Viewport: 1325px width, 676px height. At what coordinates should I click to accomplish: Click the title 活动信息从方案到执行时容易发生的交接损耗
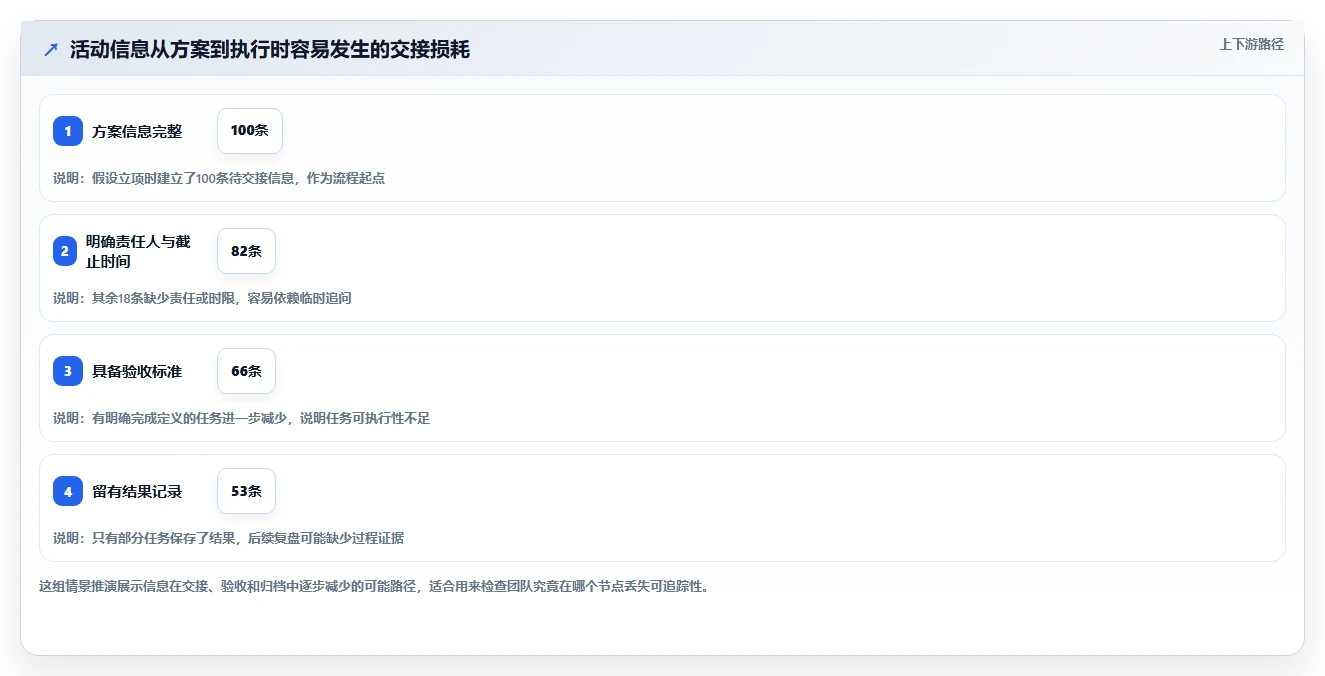point(270,50)
